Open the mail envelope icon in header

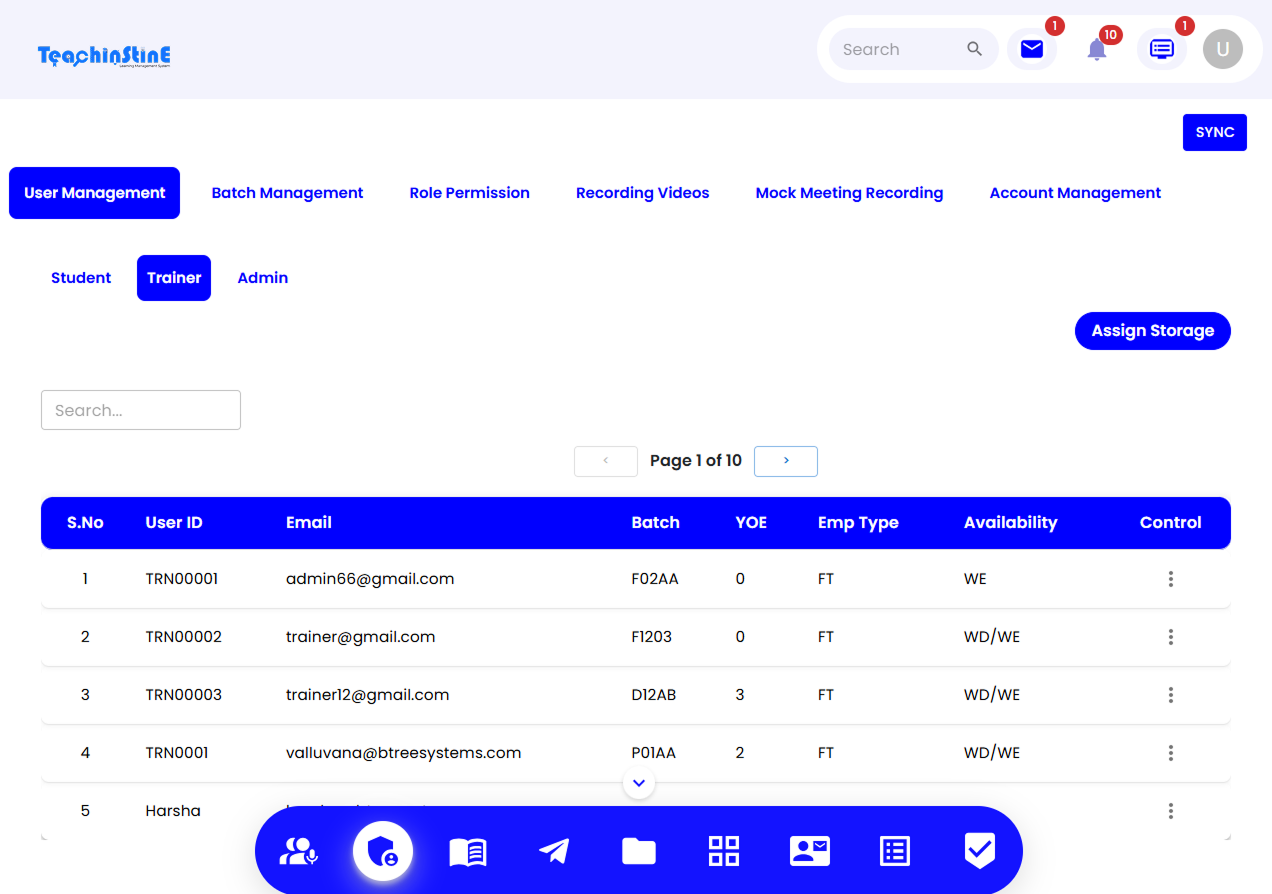(x=1031, y=49)
